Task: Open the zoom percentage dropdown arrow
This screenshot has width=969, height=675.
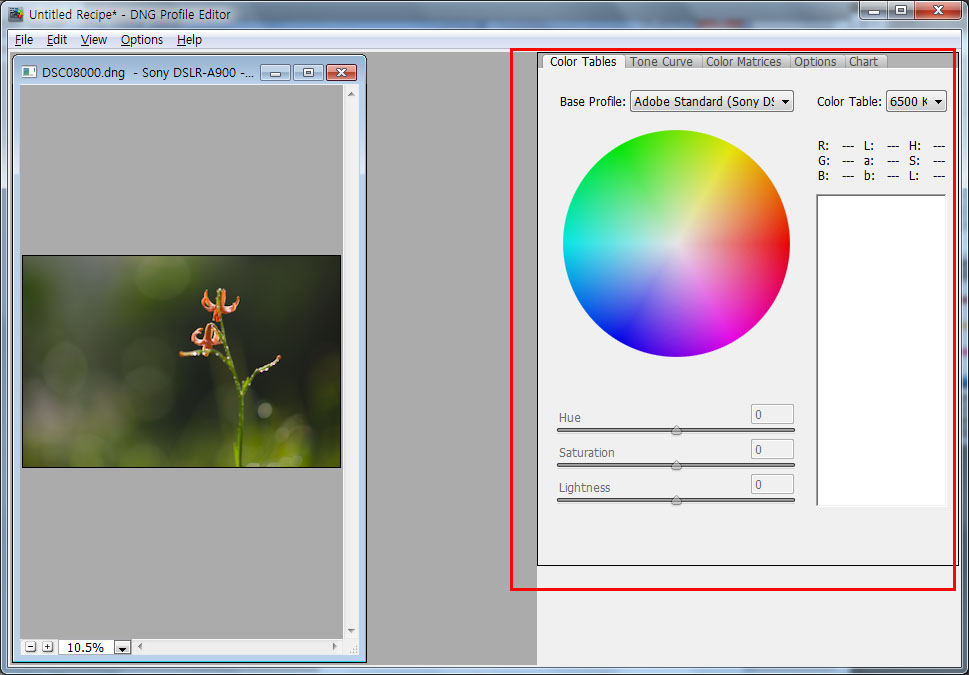Action: coord(123,648)
